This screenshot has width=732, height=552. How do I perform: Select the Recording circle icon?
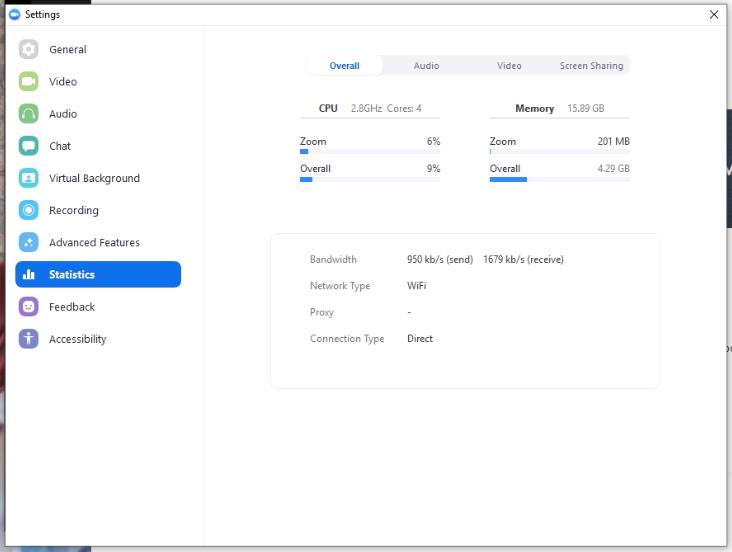click(28, 210)
